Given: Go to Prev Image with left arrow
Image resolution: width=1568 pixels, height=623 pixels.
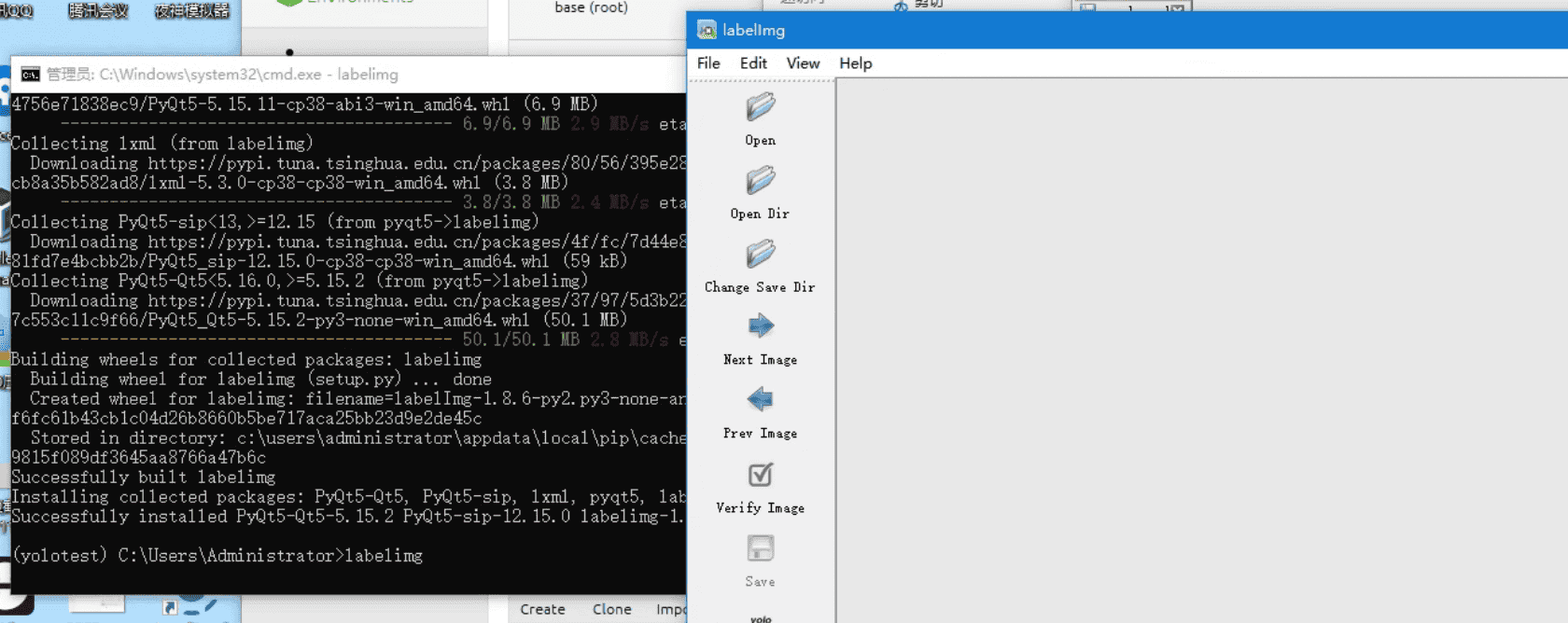Looking at the screenshot, I should pyautogui.click(x=761, y=399).
